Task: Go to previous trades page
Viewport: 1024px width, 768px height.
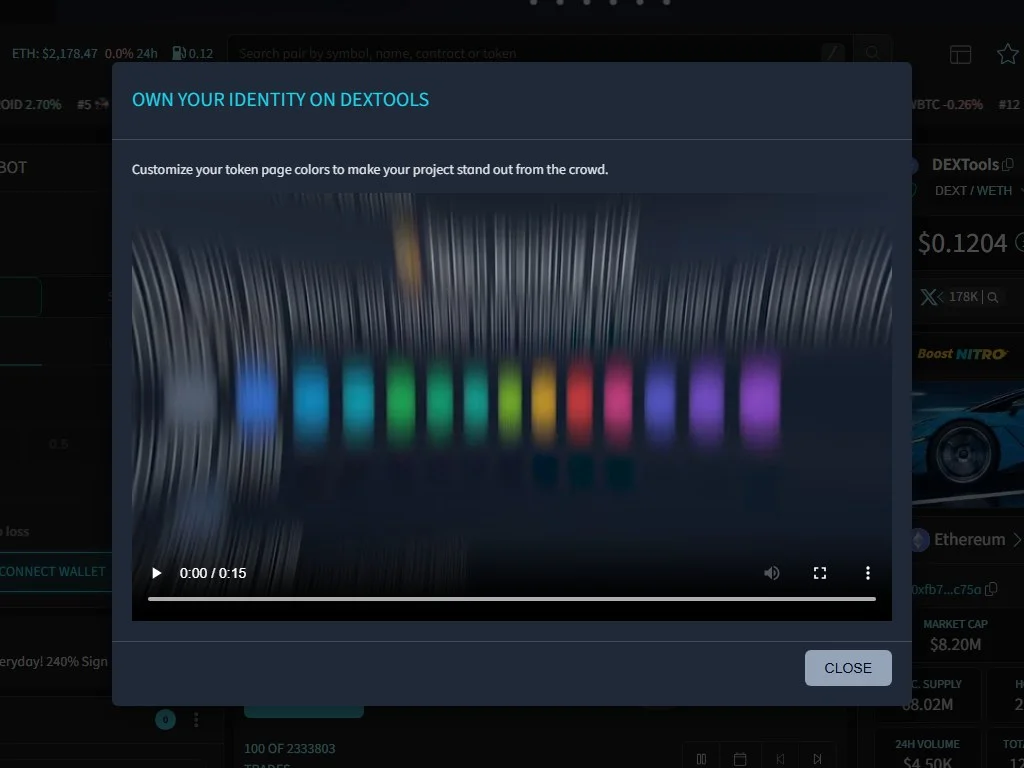Action: click(x=780, y=759)
